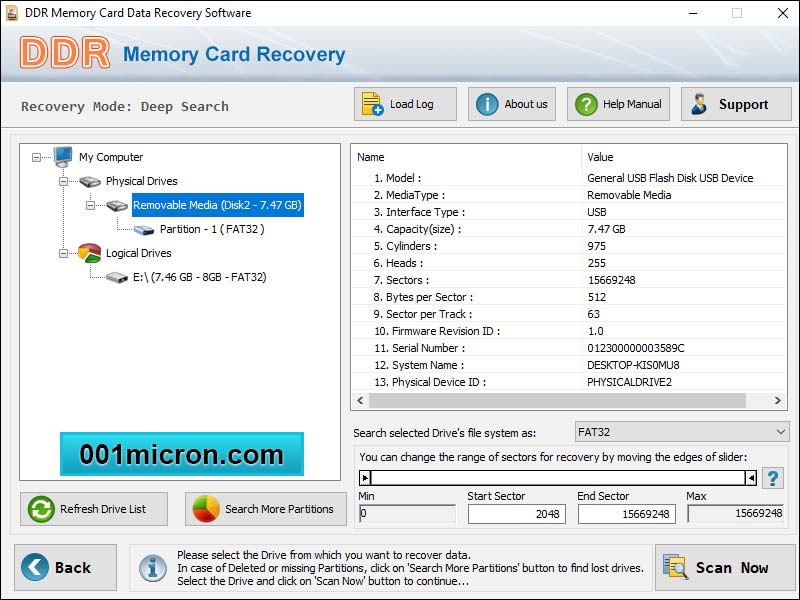This screenshot has width=800, height=600.
Task: Click the left edge handle of sector slider
Action: tap(365, 478)
